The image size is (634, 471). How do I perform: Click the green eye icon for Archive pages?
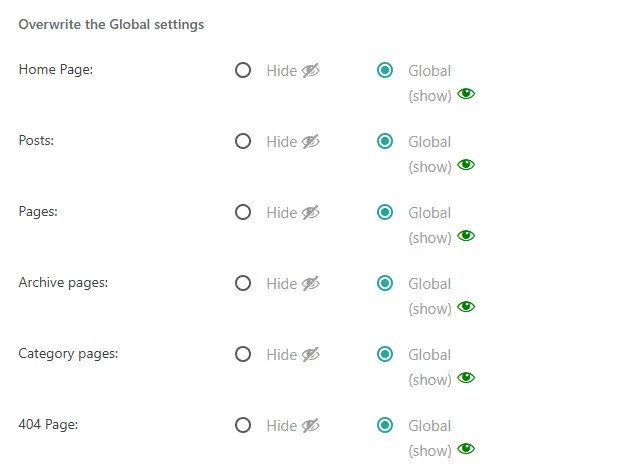[466, 307]
